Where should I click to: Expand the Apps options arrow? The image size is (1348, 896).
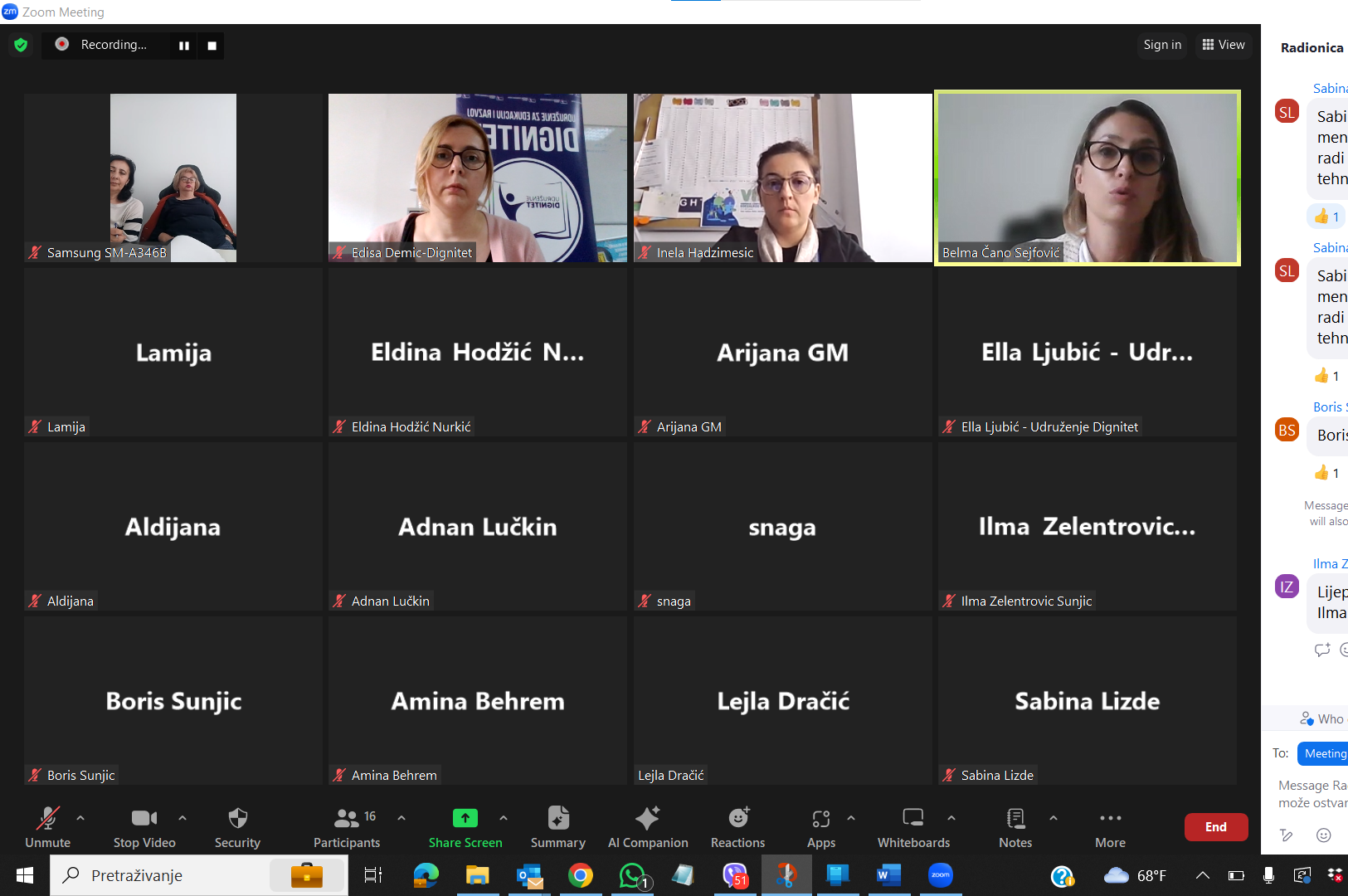coord(851,818)
